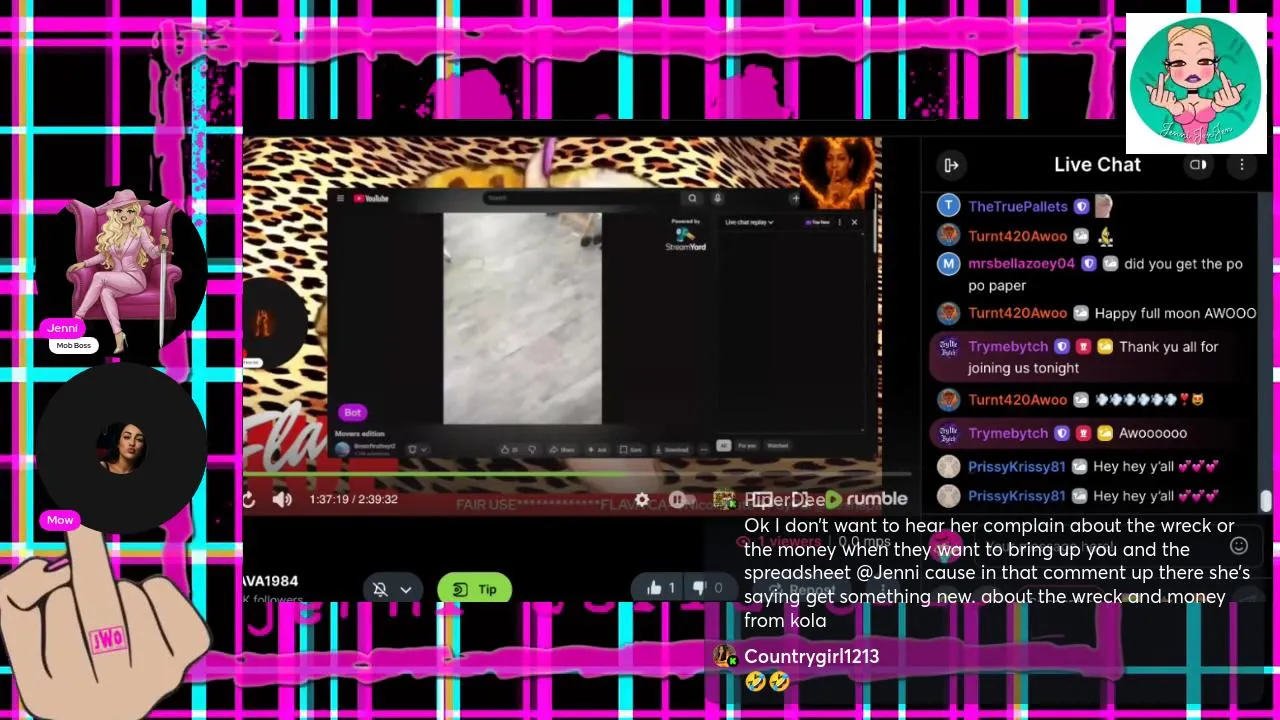Like the stream with thumbs up
This screenshot has height=720, width=1280.
click(661, 588)
